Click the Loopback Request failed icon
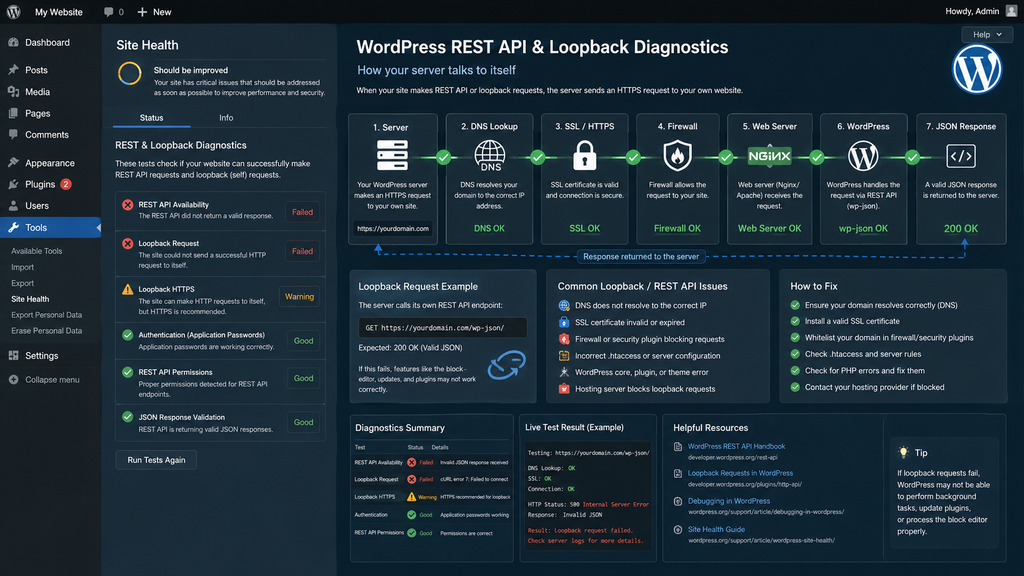Image resolution: width=1024 pixels, height=576 pixels. 127,244
